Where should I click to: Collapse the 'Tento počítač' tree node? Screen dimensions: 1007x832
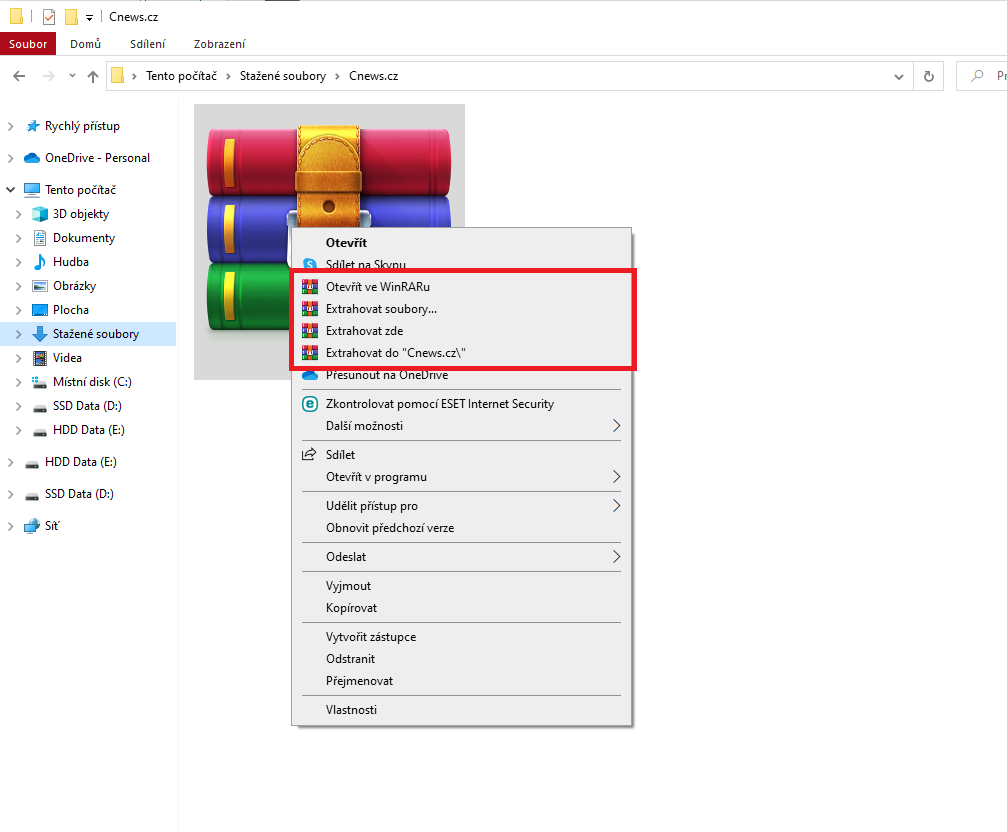tap(10, 189)
